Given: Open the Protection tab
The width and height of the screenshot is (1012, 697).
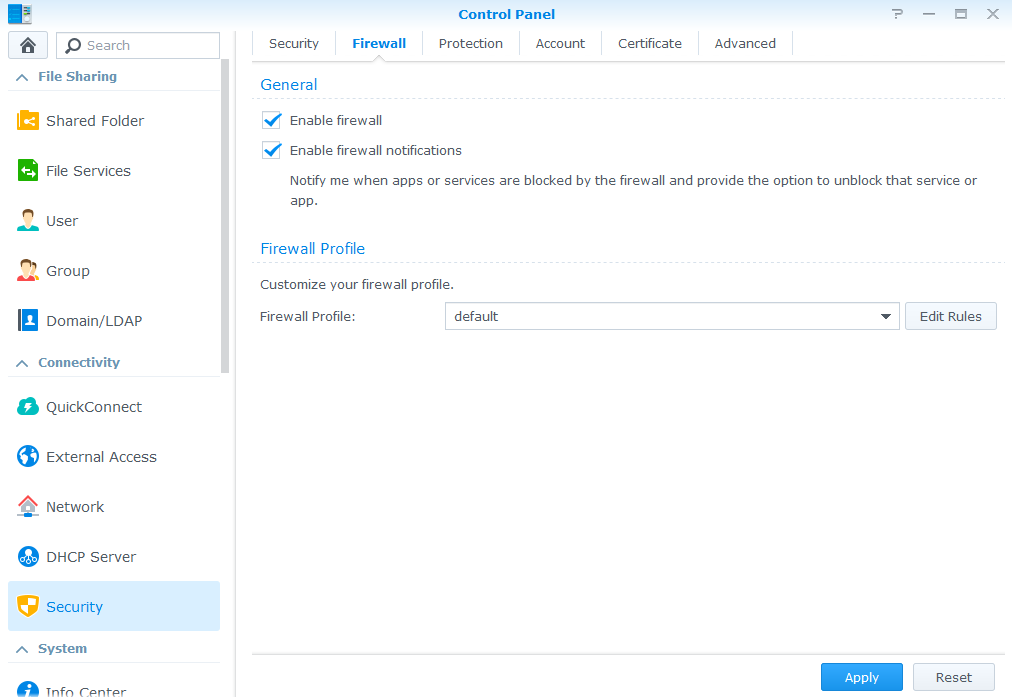Looking at the screenshot, I should [470, 43].
